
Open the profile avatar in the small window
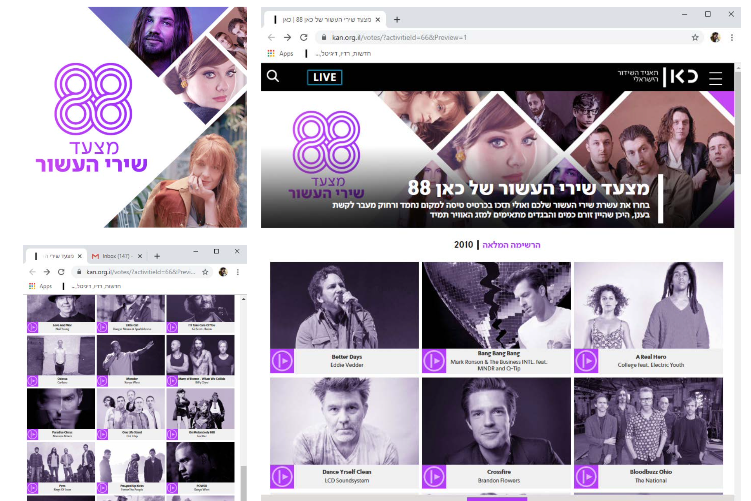(223, 272)
